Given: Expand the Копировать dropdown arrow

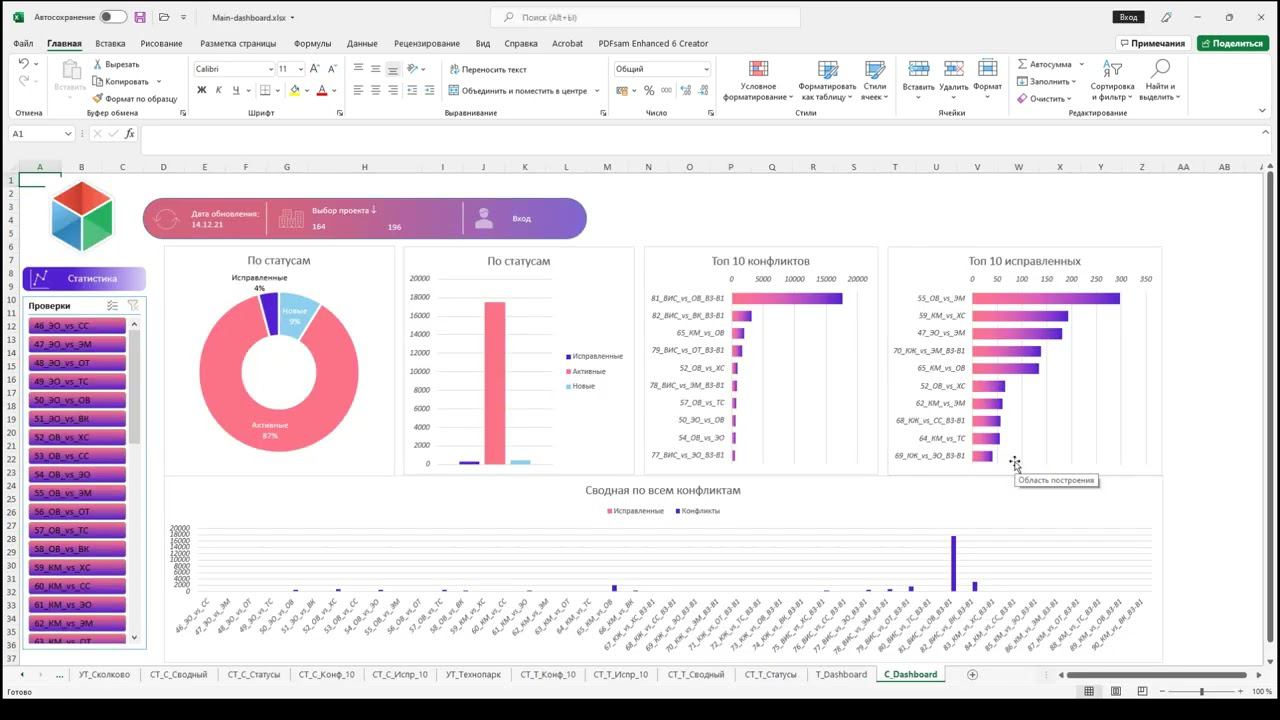Looking at the screenshot, I should coord(159,82).
